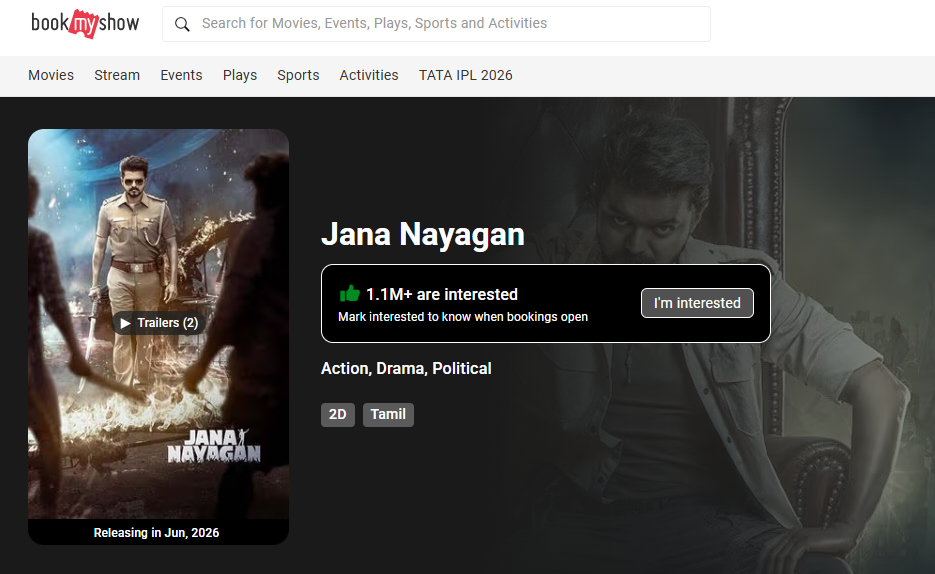
Task: Click the Tamil language tag
Action: [x=388, y=414]
